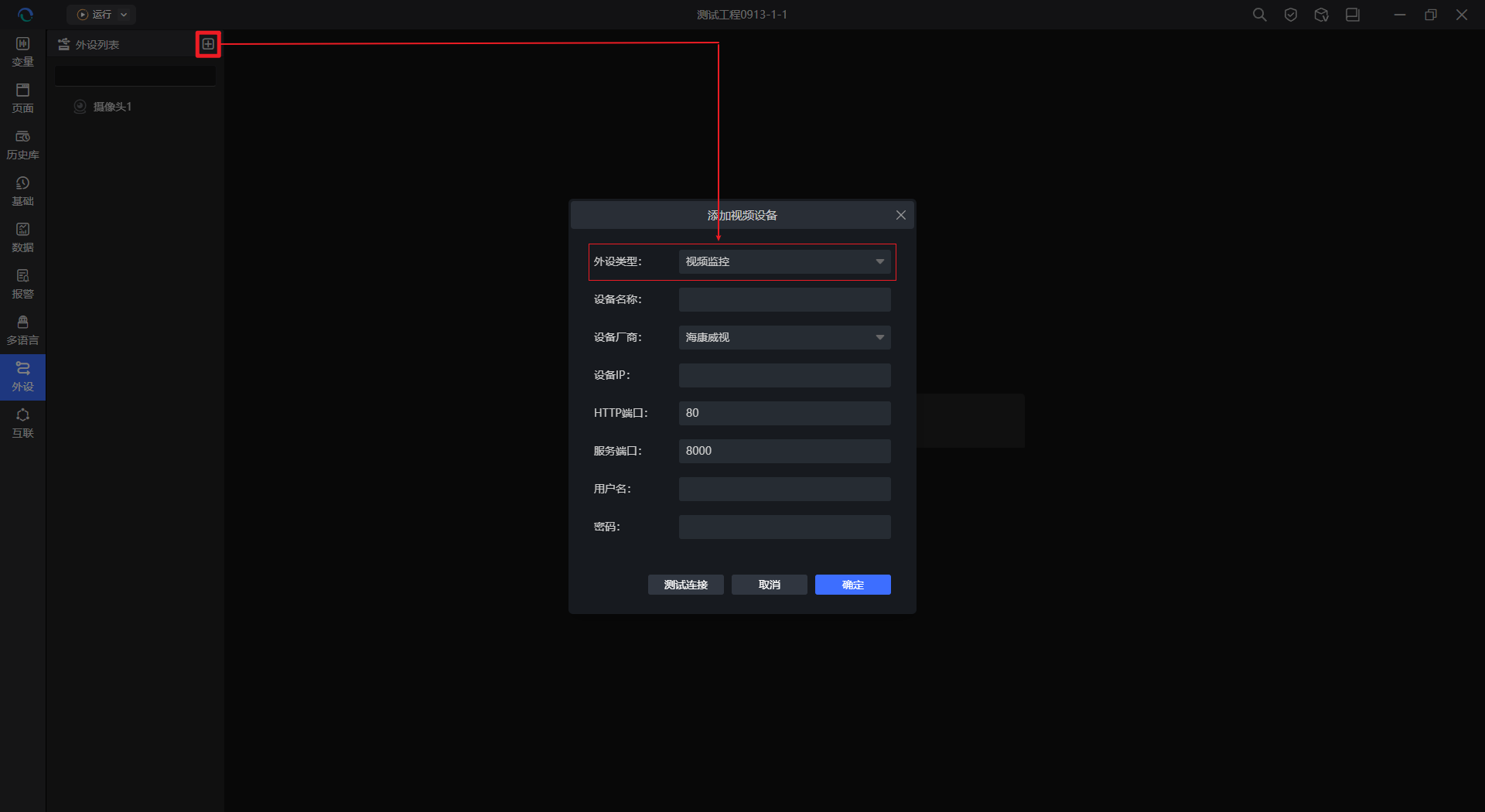Click the peripheral list search field

pyautogui.click(x=135, y=75)
